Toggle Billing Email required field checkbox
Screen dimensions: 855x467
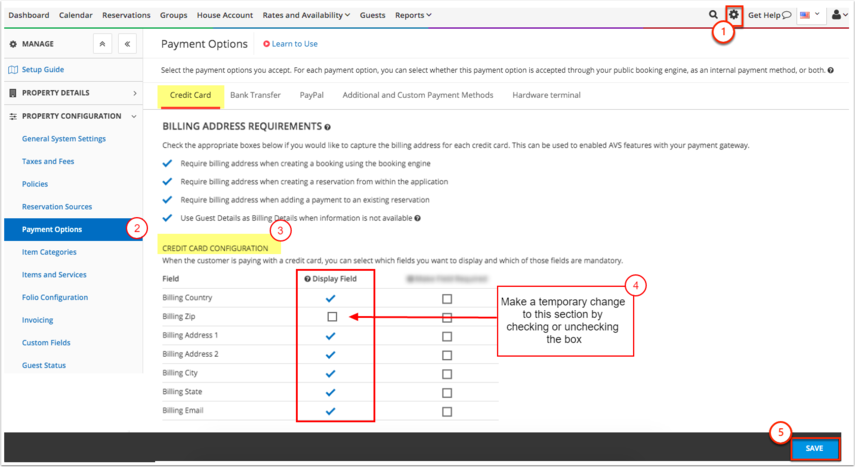pyautogui.click(x=447, y=411)
